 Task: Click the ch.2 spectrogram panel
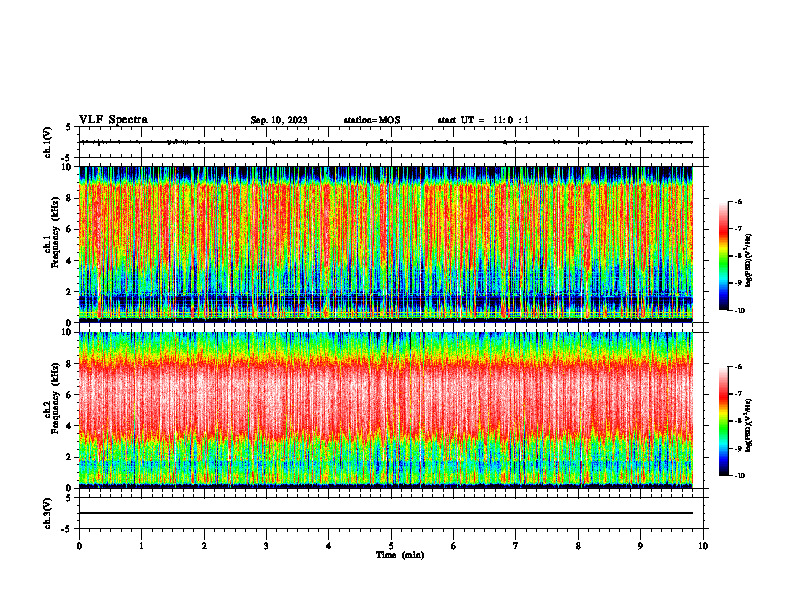pos(386,410)
